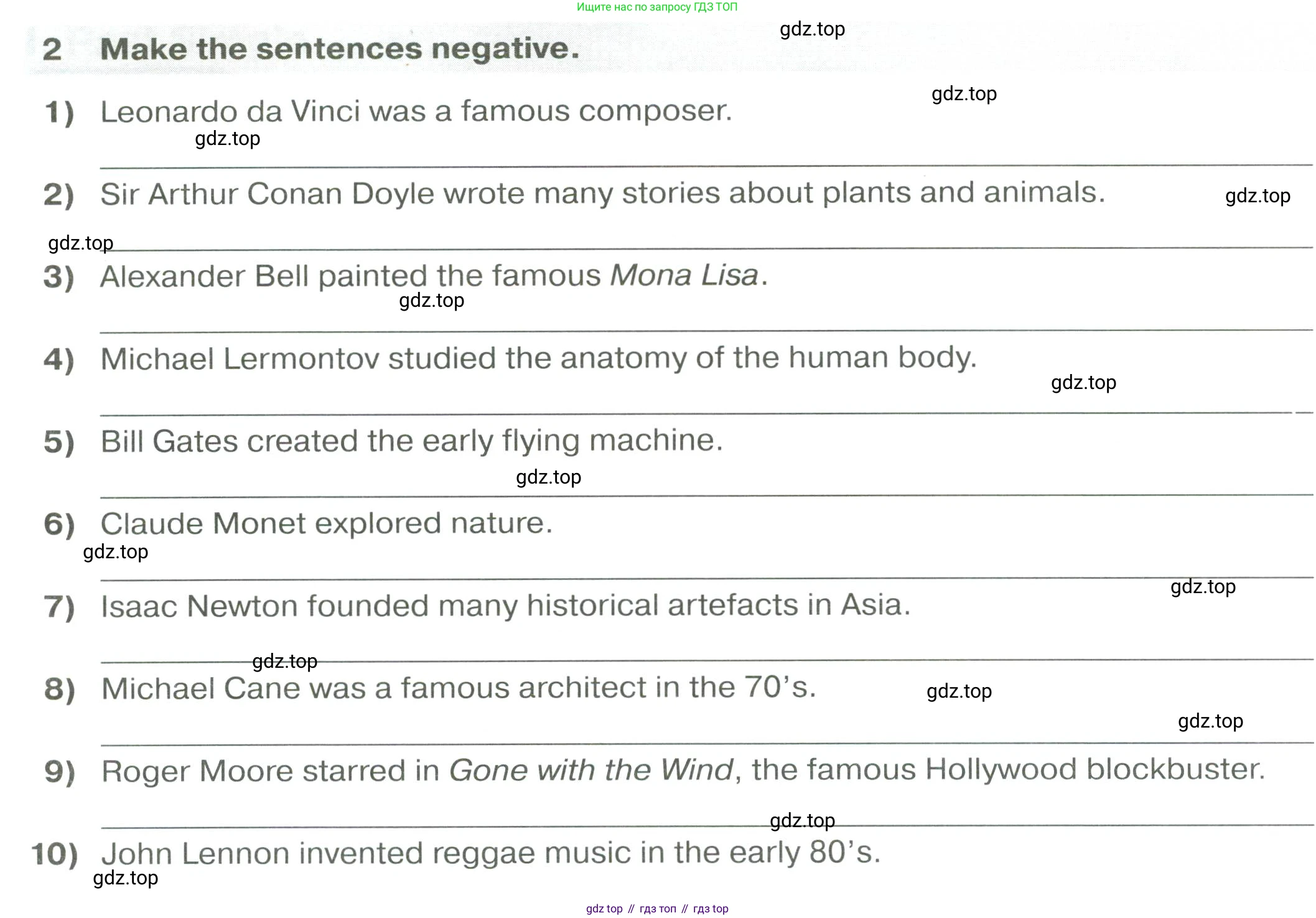Click the answer line under Alexander Bell sentence
1316x918 pixels.
(x=706, y=330)
